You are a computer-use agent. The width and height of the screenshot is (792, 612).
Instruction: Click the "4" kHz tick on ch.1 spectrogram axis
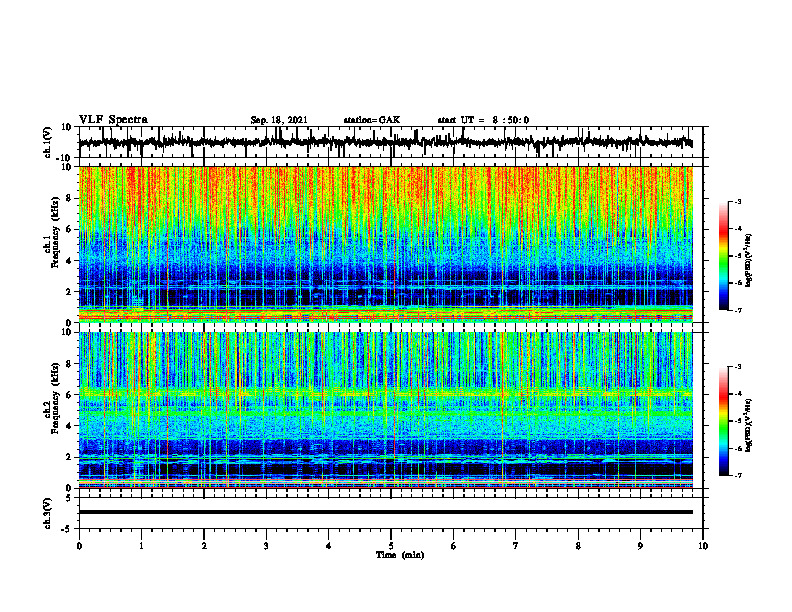coord(69,261)
